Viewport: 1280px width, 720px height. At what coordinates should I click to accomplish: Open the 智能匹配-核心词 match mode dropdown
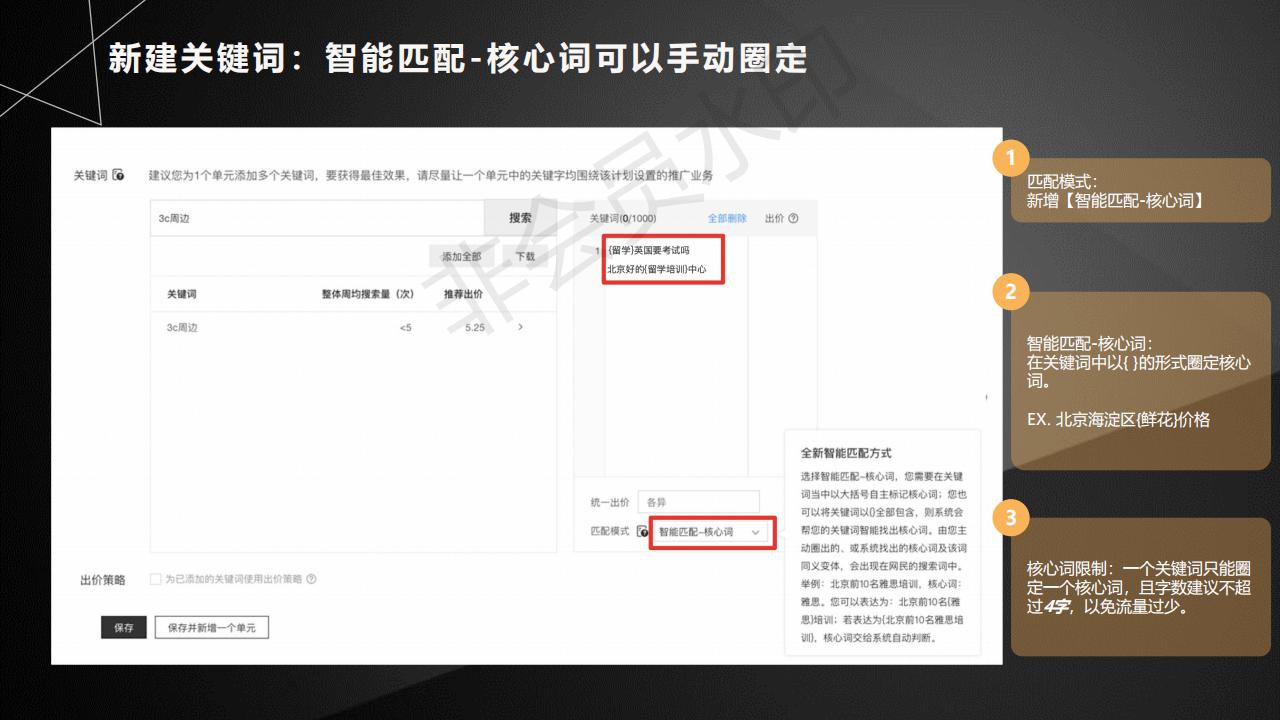[x=711, y=532]
